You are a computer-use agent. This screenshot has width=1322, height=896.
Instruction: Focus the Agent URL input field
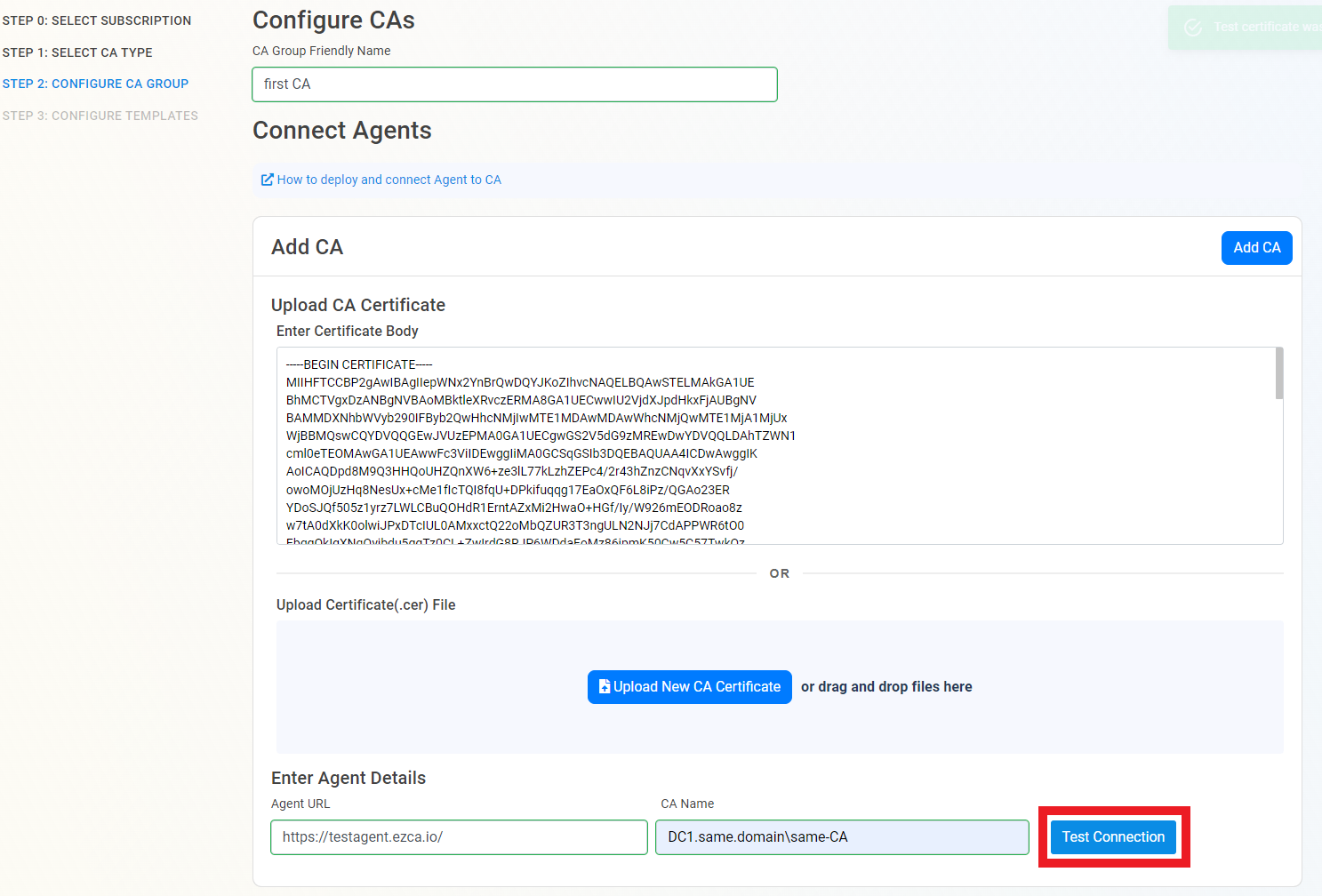(x=459, y=837)
